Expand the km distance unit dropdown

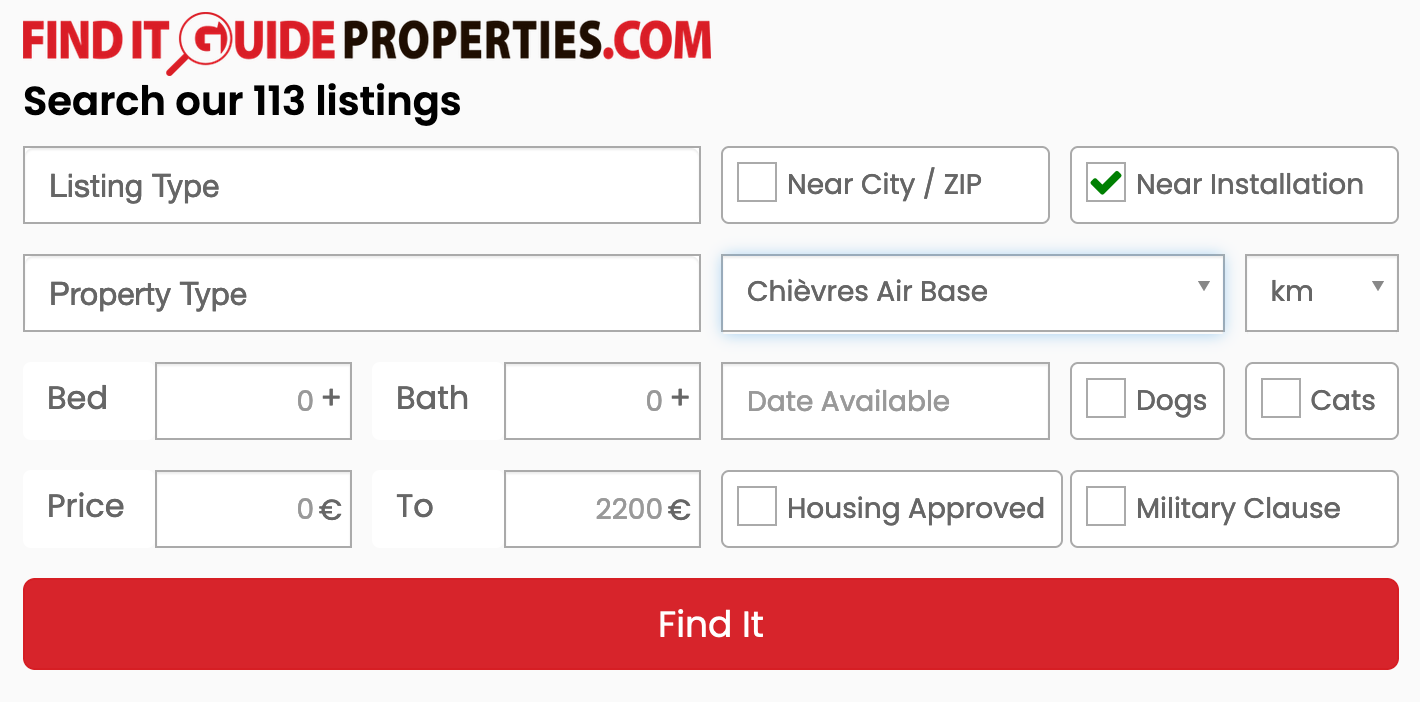(x=1321, y=292)
